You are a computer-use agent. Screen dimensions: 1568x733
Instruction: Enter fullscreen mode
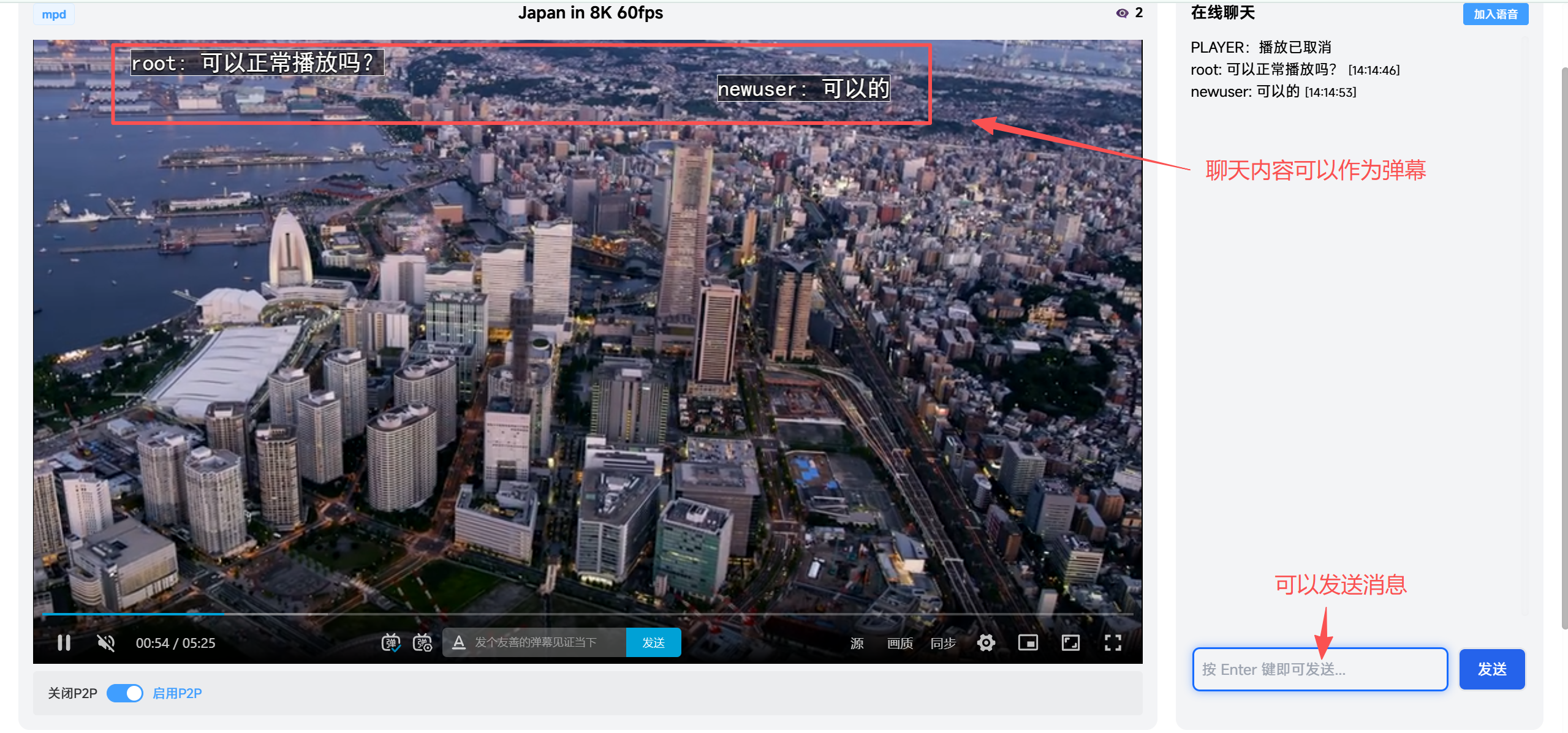(1113, 642)
